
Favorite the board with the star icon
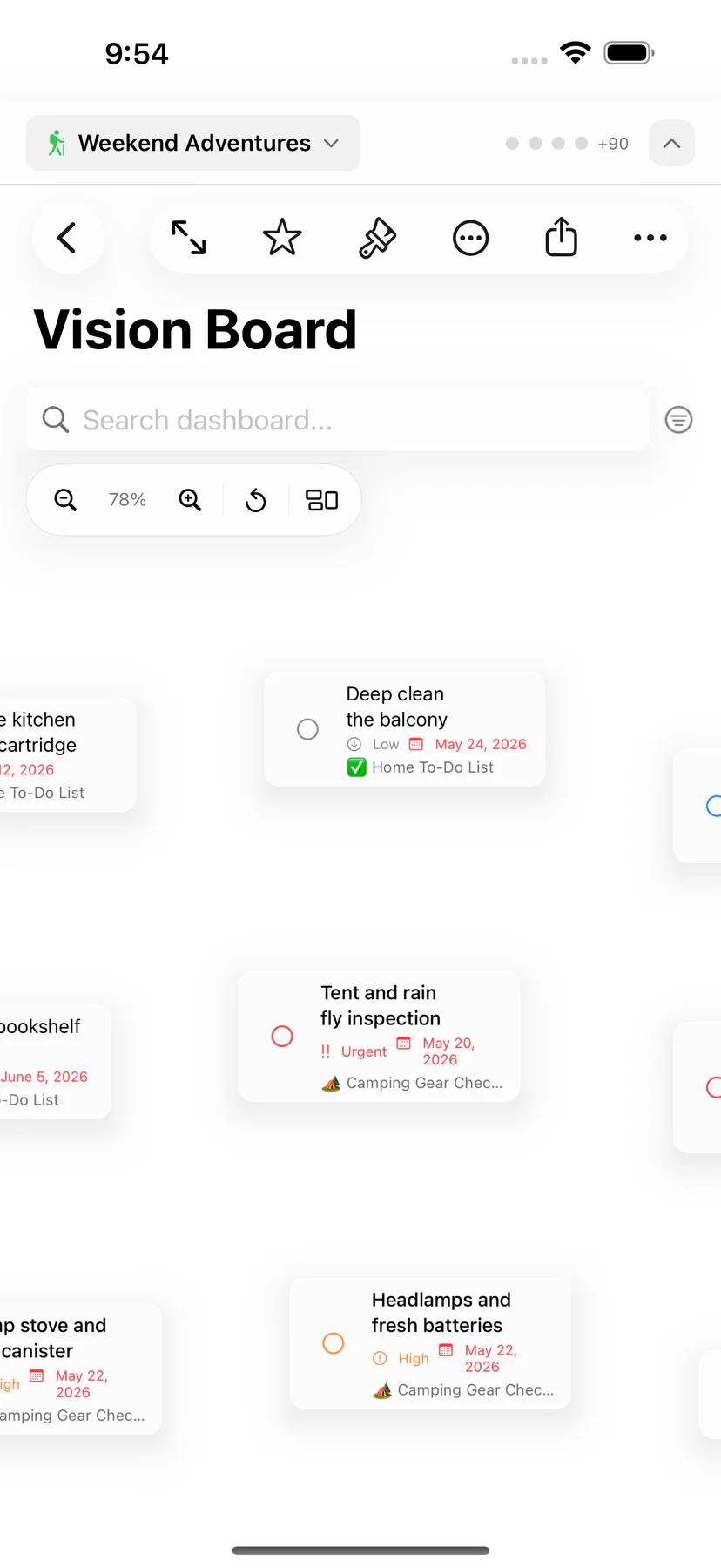[282, 238]
